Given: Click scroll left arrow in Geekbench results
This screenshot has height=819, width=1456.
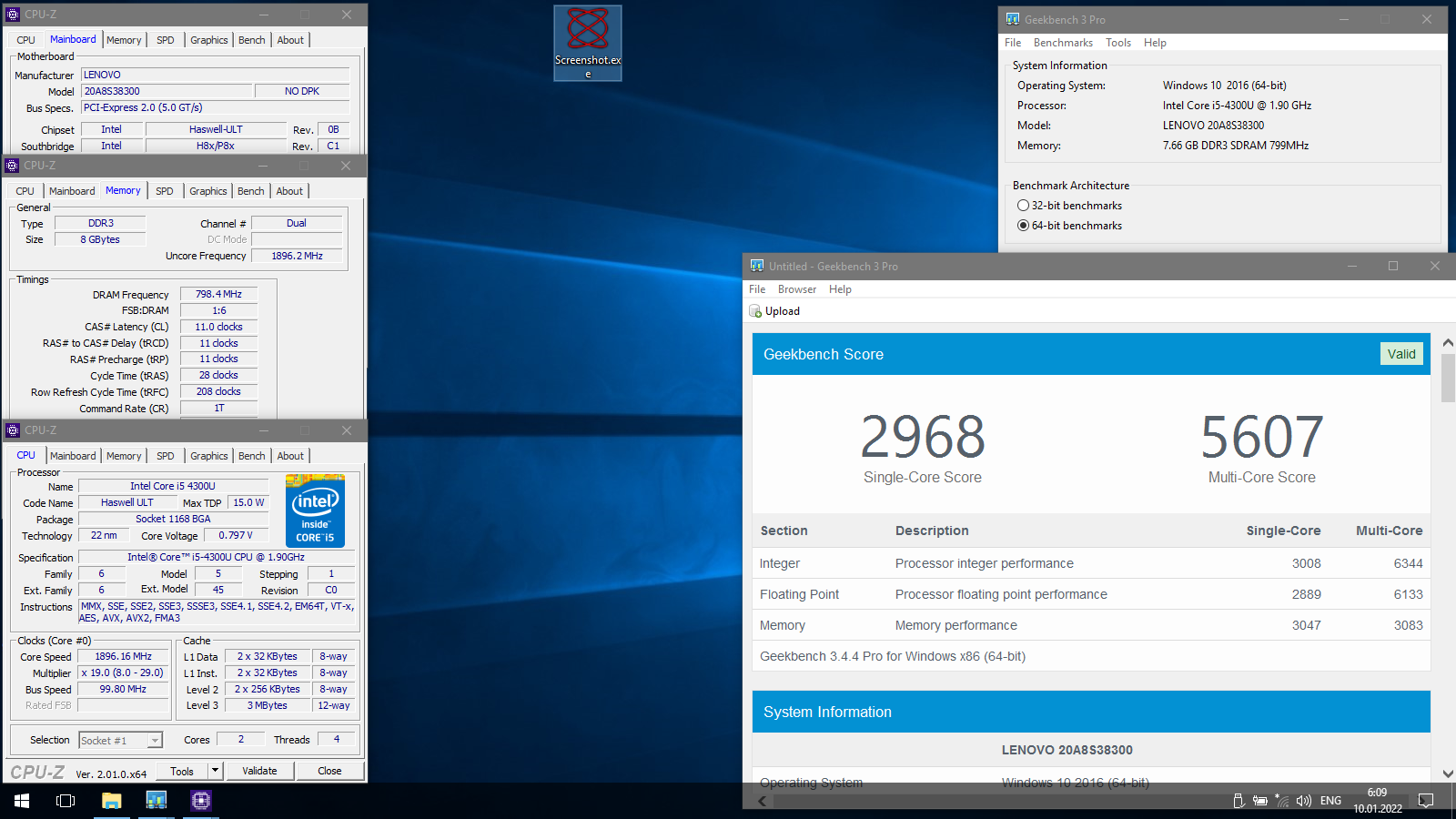Looking at the screenshot, I should tap(762, 801).
